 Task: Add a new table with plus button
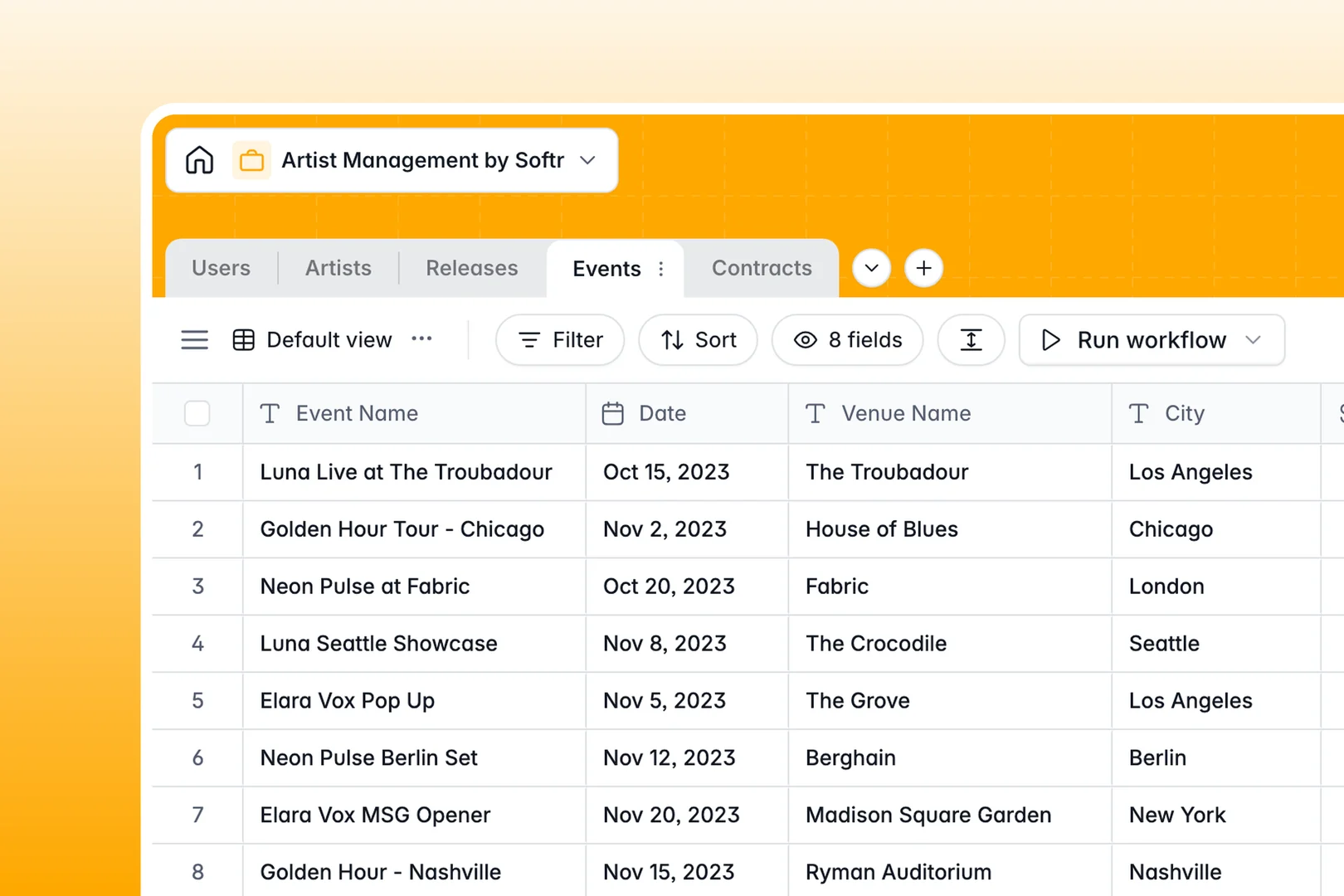(923, 268)
